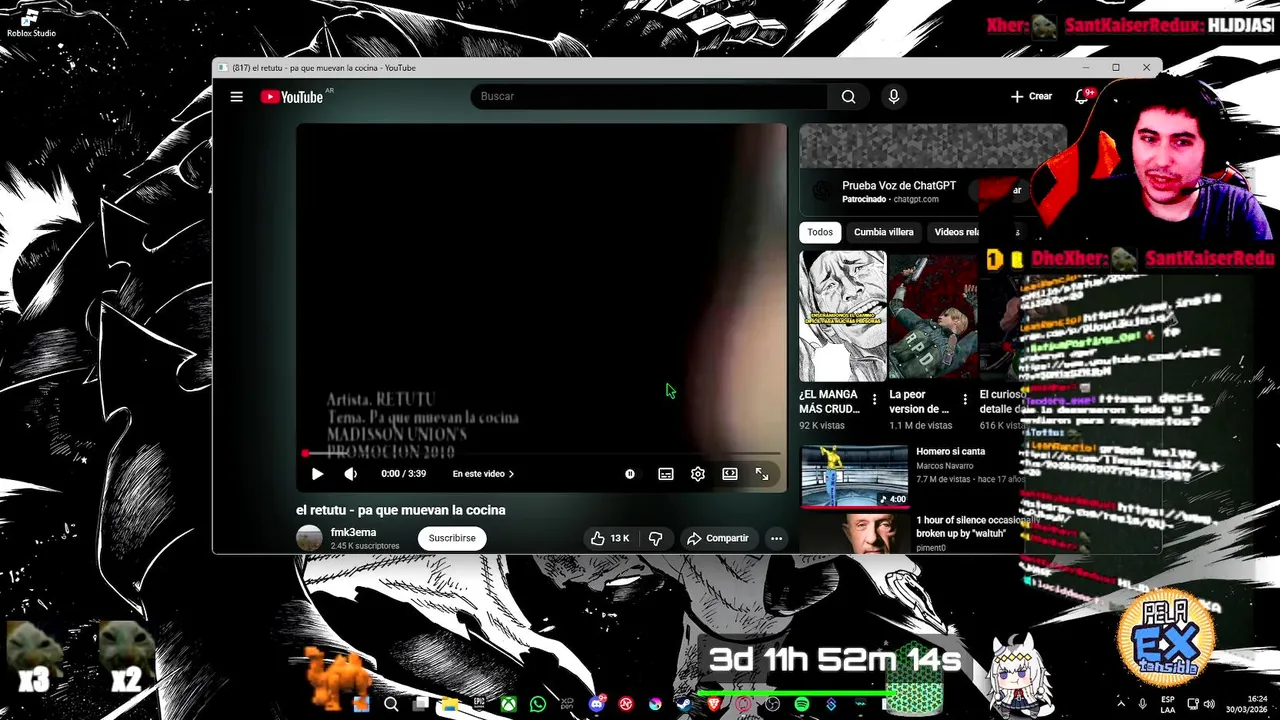The width and height of the screenshot is (1280, 720).
Task: Go to the YouTube home logo
Action: coord(291,97)
